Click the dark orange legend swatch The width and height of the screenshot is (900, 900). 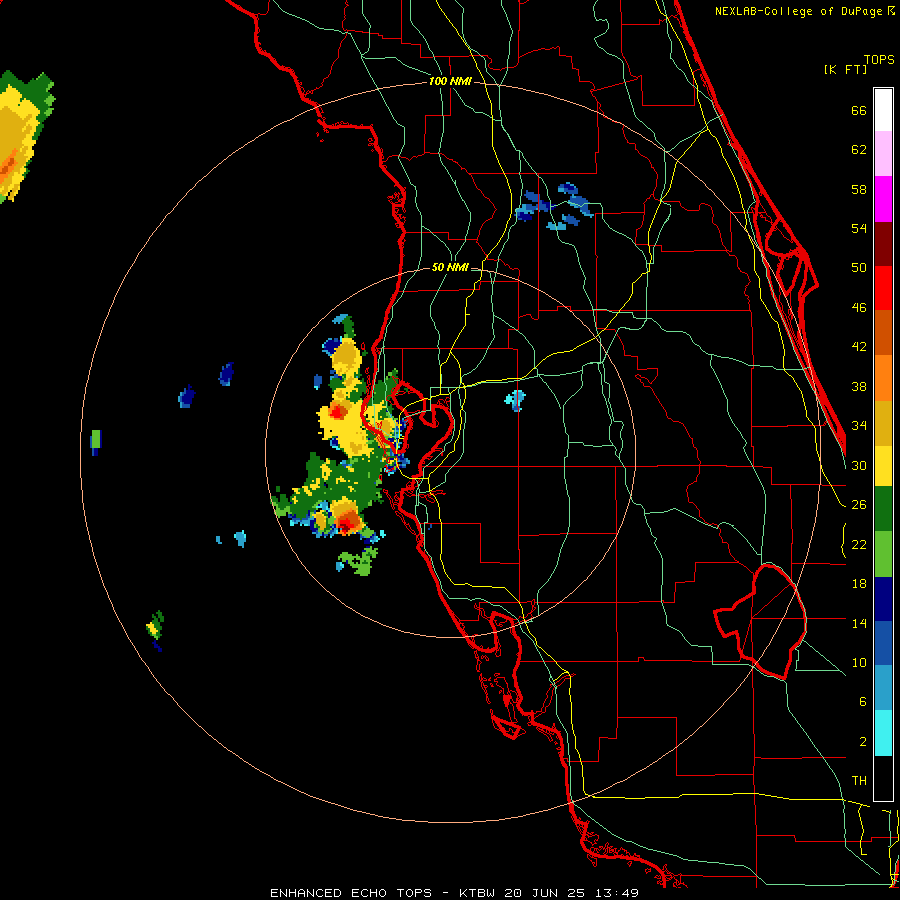pyautogui.click(x=883, y=333)
